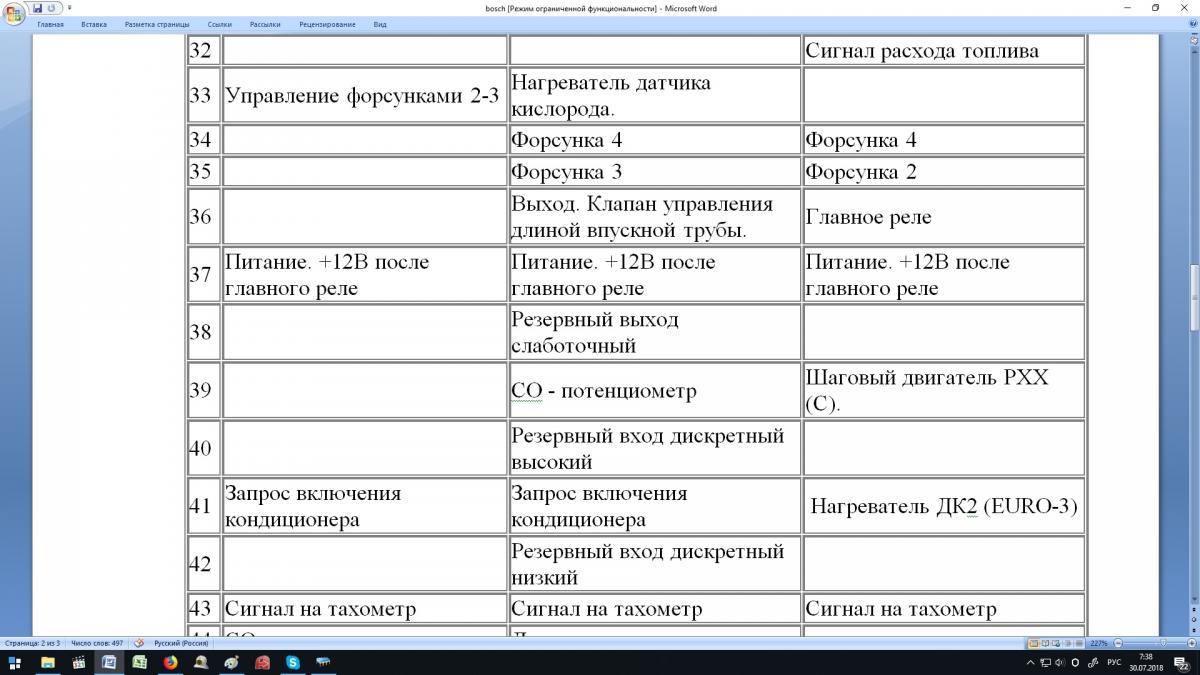Open the Вставка ribbon tab

point(94,24)
